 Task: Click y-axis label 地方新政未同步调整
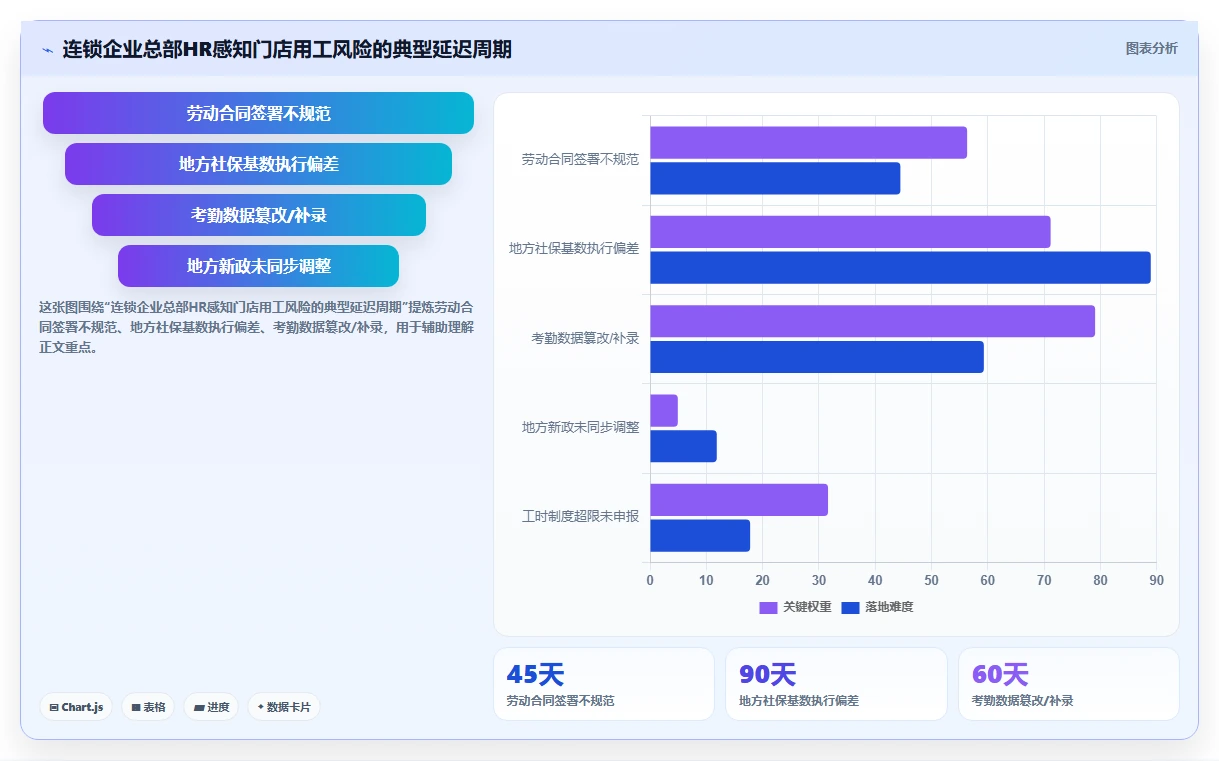[x=580, y=428]
